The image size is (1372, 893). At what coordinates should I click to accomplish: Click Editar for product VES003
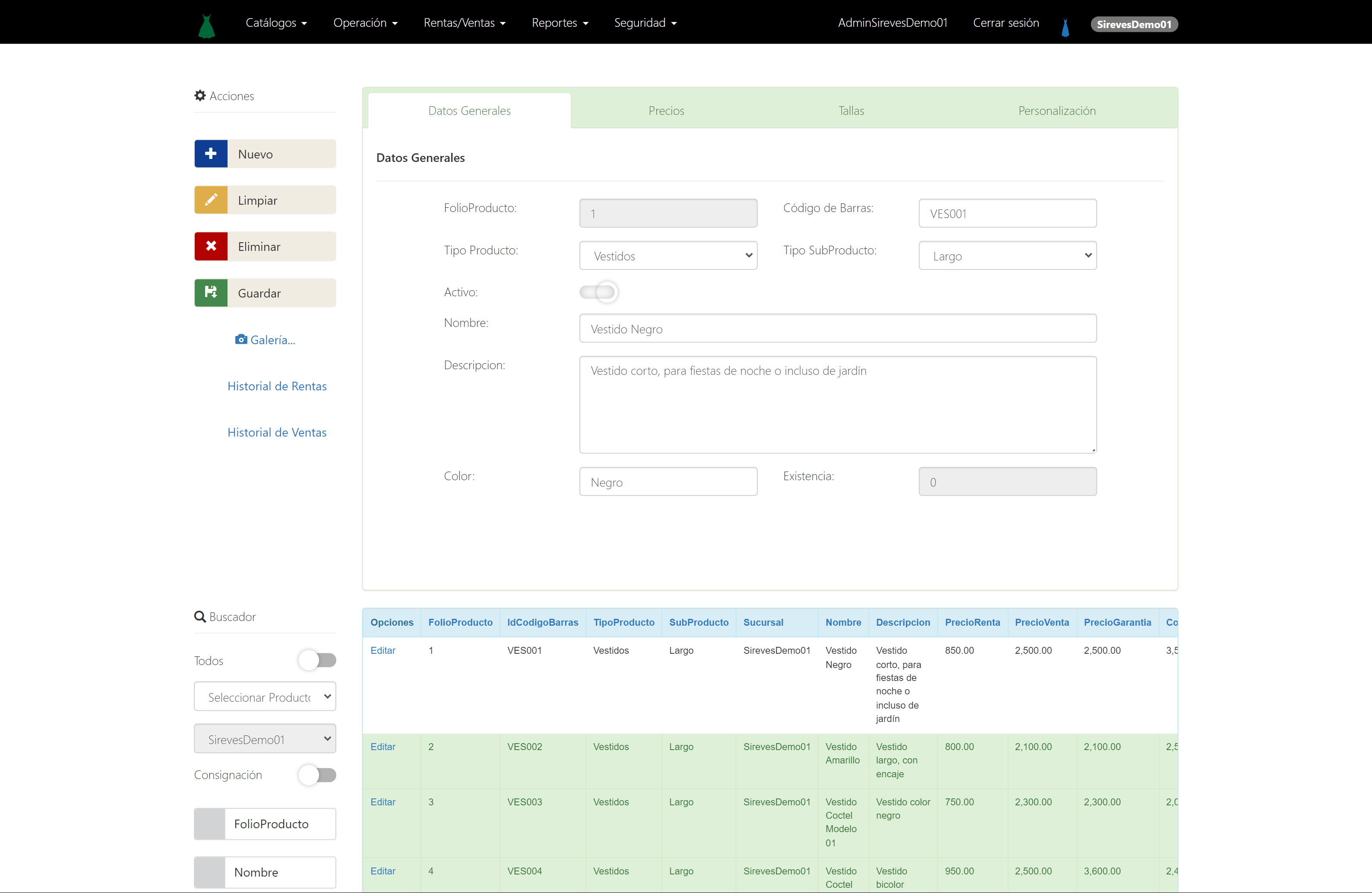point(383,802)
